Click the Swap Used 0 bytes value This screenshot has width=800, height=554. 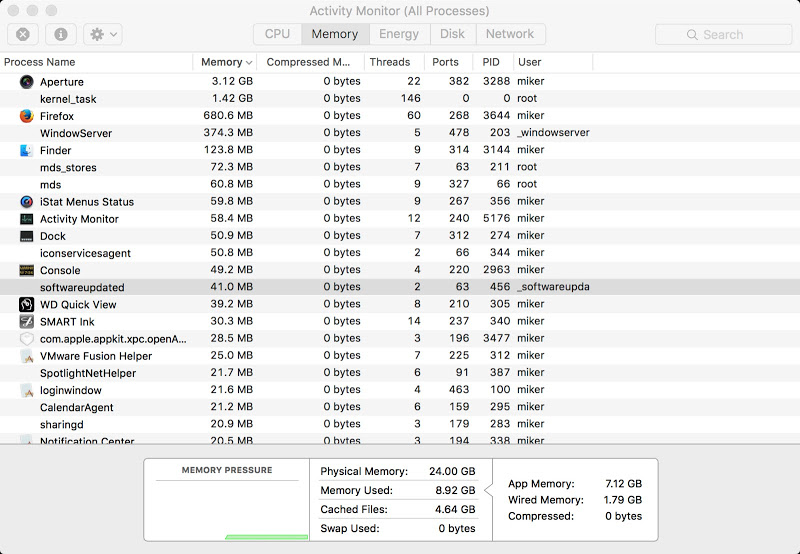pos(457,528)
